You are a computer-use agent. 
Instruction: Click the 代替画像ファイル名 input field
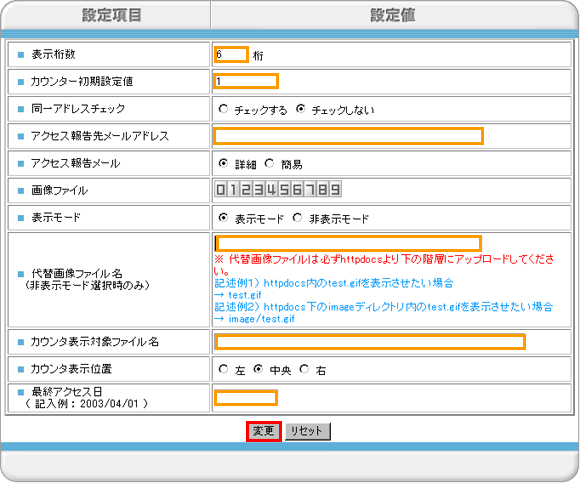coord(348,243)
